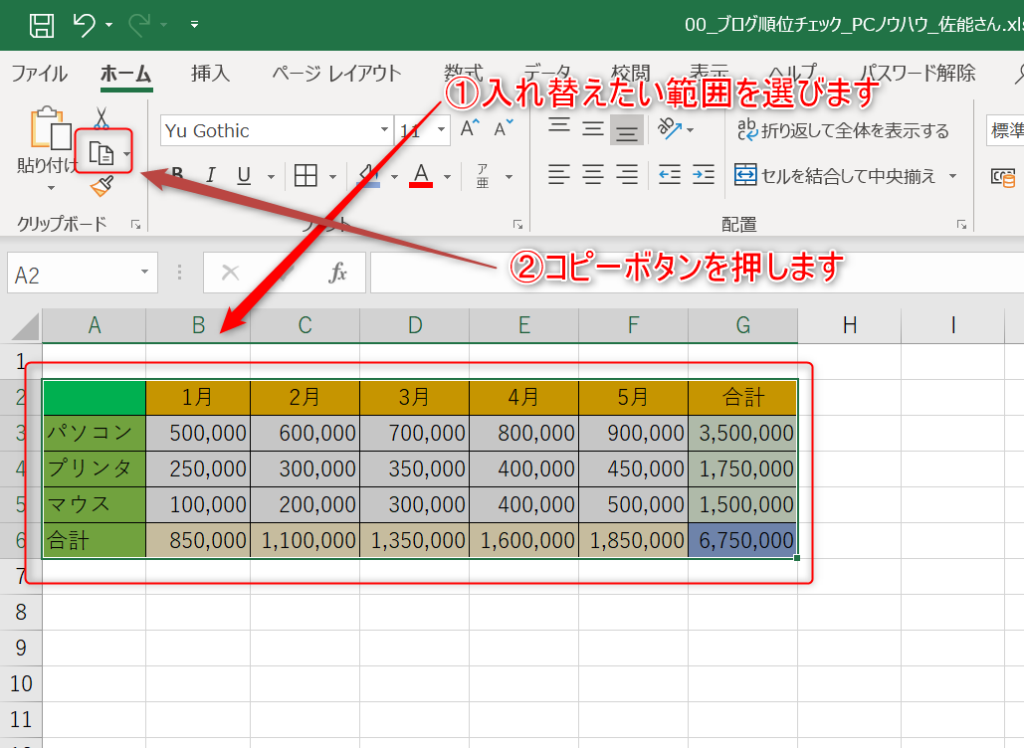Click the Save icon in quick access toolbar

coord(42,25)
